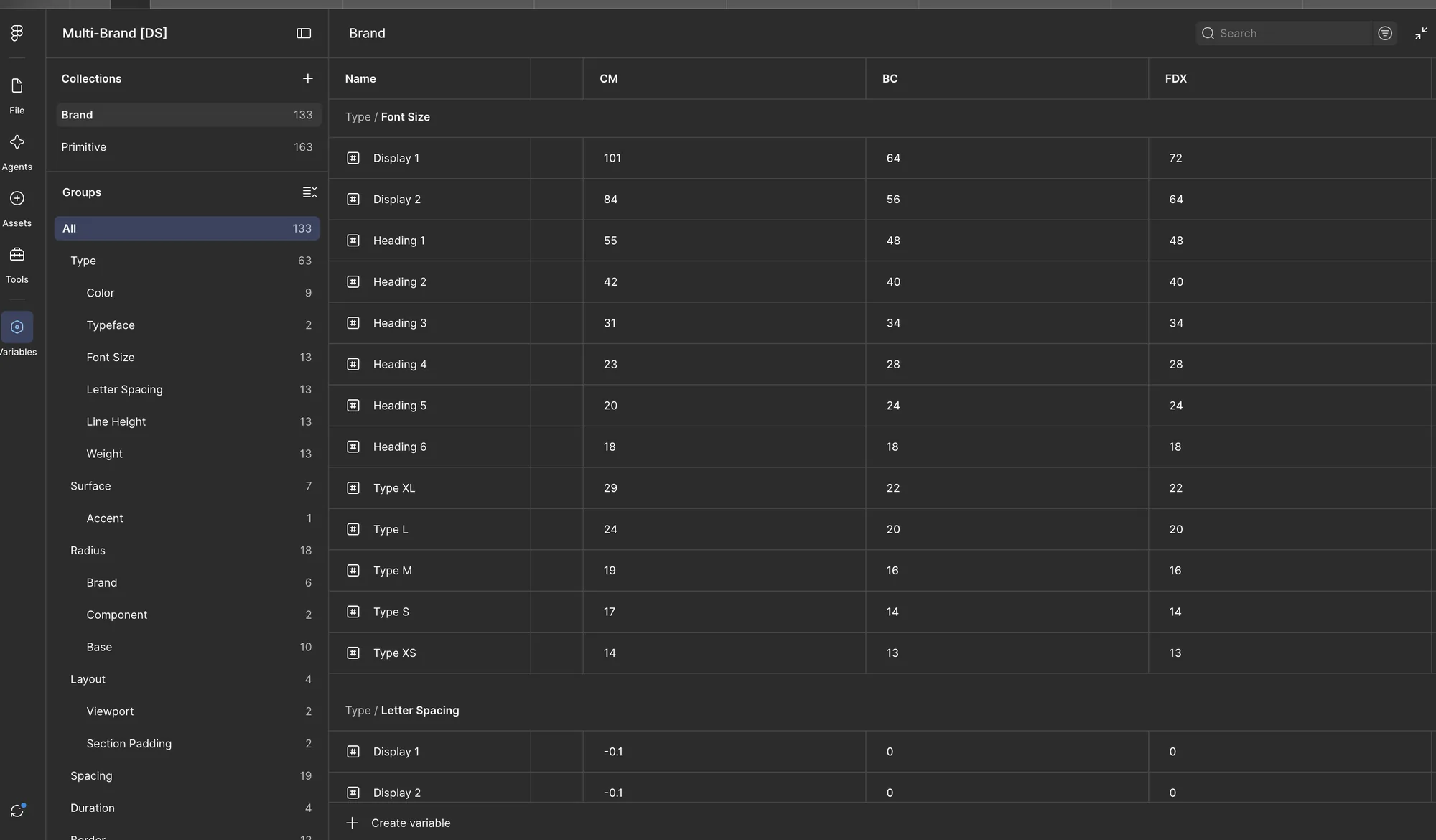
Task: Click the Create variable button
Action: (398, 823)
